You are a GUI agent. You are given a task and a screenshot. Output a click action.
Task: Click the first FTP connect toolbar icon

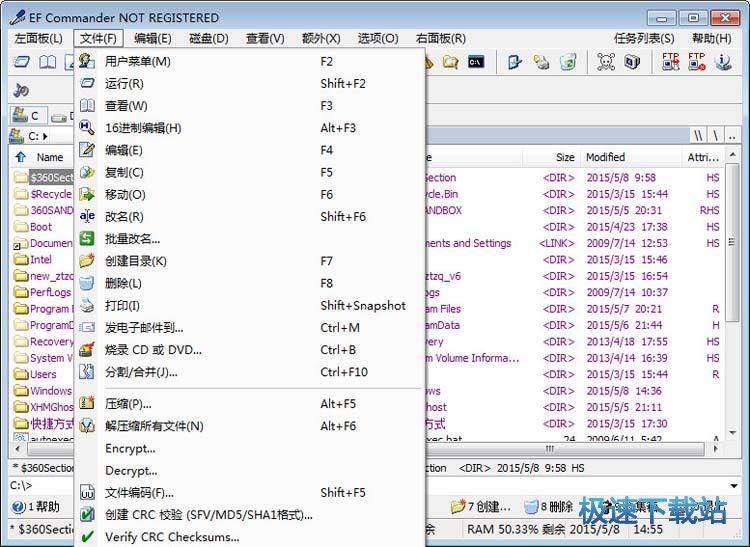pos(671,62)
